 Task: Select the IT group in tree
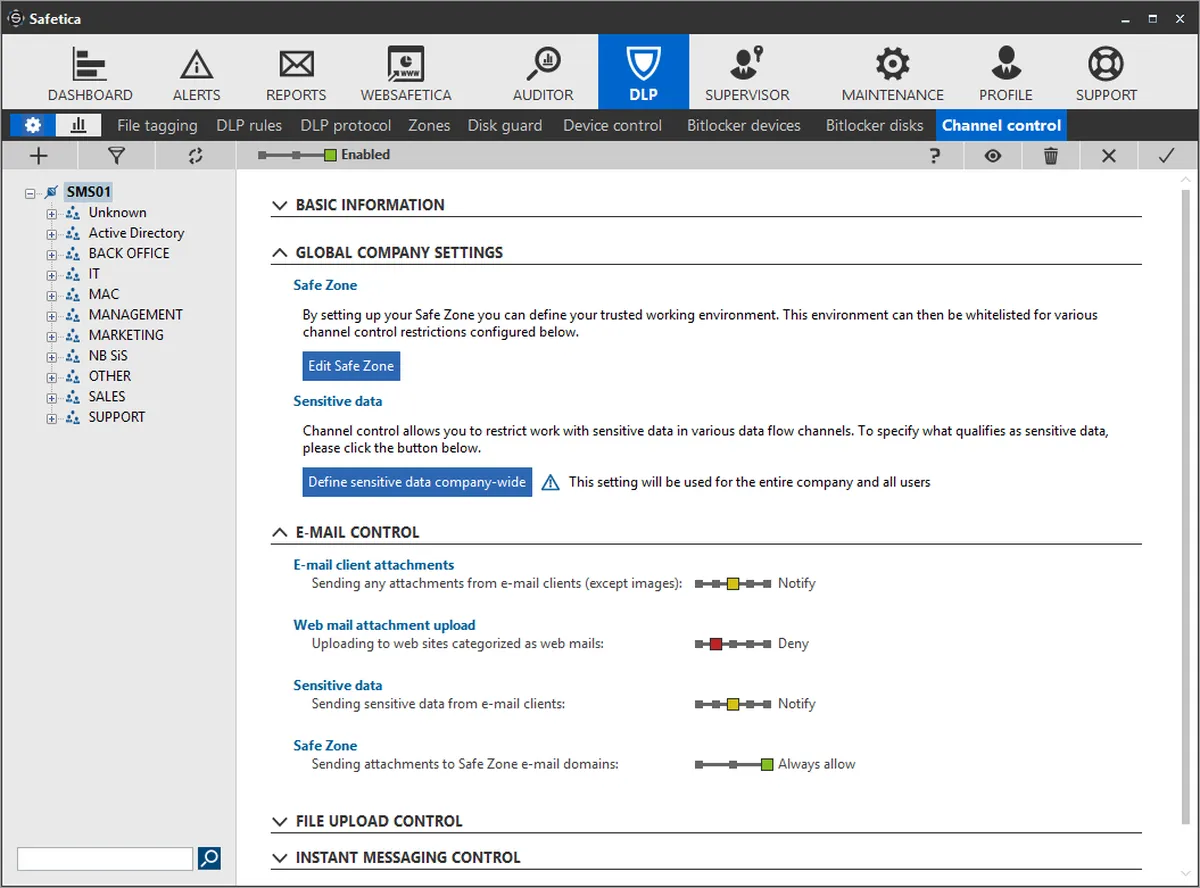click(x=94, y=274)
